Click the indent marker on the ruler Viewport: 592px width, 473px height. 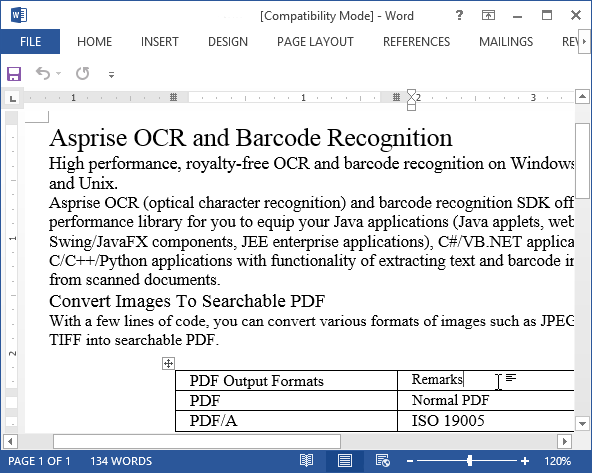(x=412, y=100)
